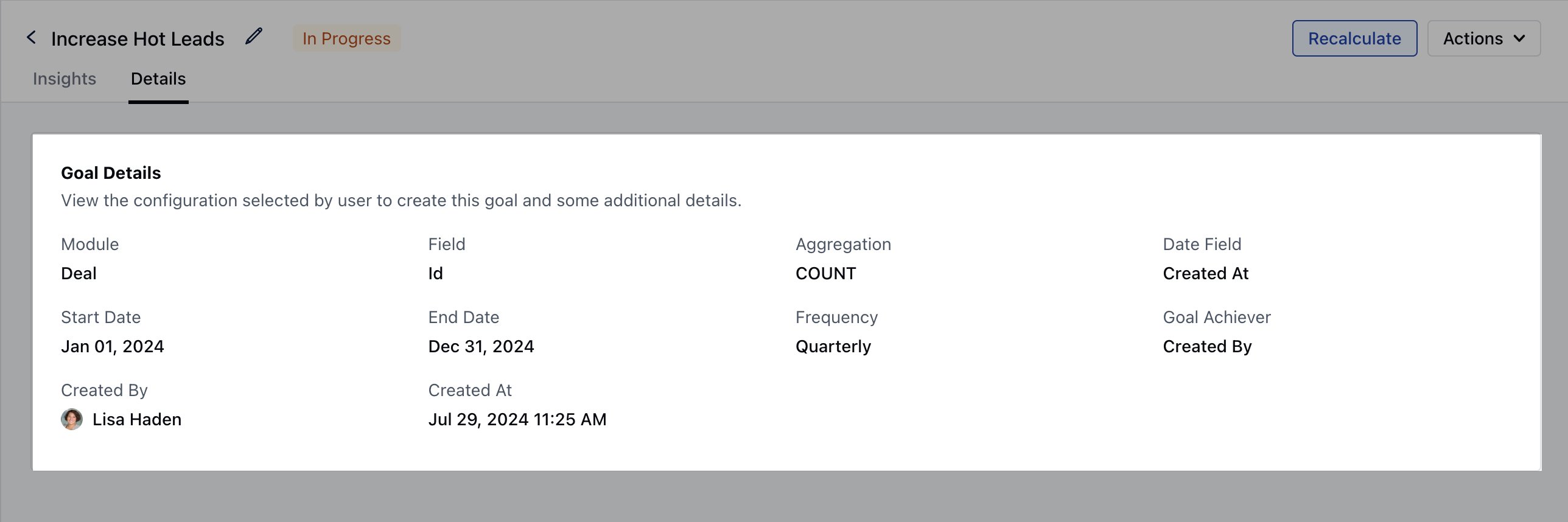The image size is (1568, 522).
Task: Click the In Progress status badge
Action: 346,38
